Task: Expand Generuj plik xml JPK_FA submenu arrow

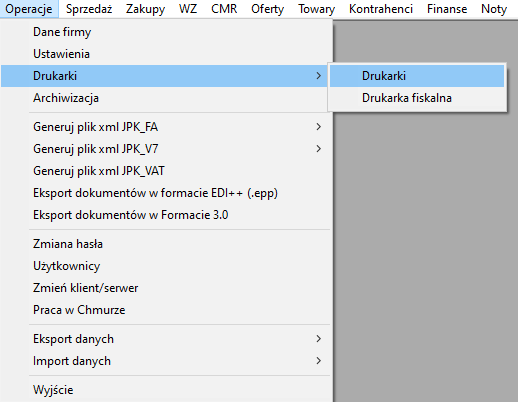Action: click(319, 127)
